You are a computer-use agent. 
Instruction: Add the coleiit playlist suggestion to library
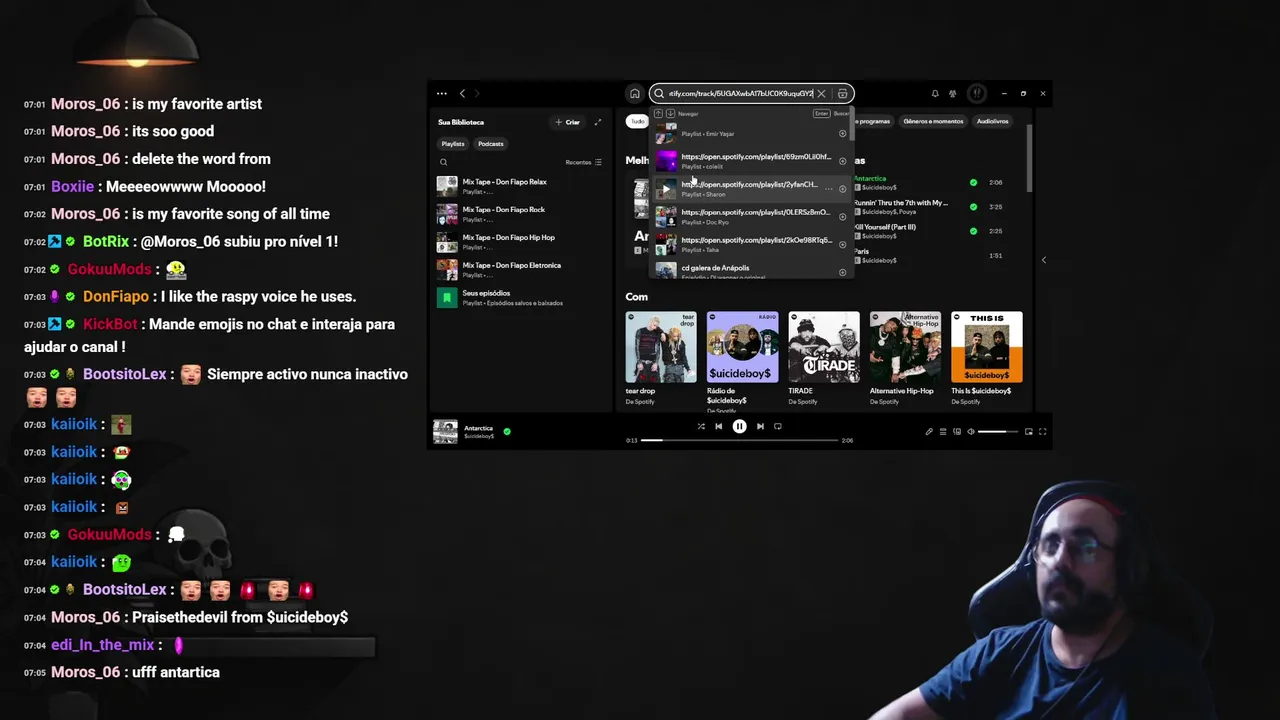(842, 161)
